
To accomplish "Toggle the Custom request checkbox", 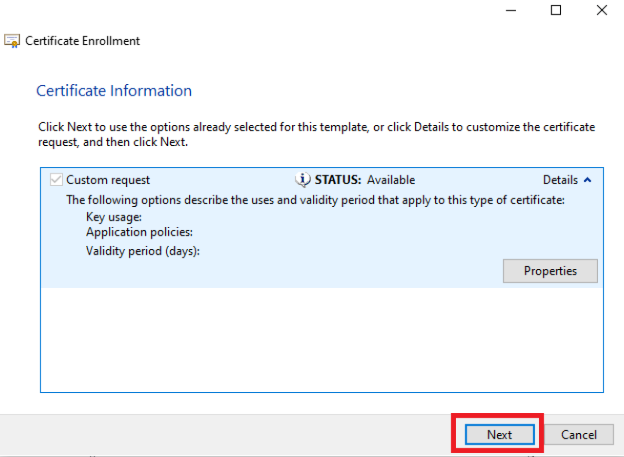I will click(56, 180).
